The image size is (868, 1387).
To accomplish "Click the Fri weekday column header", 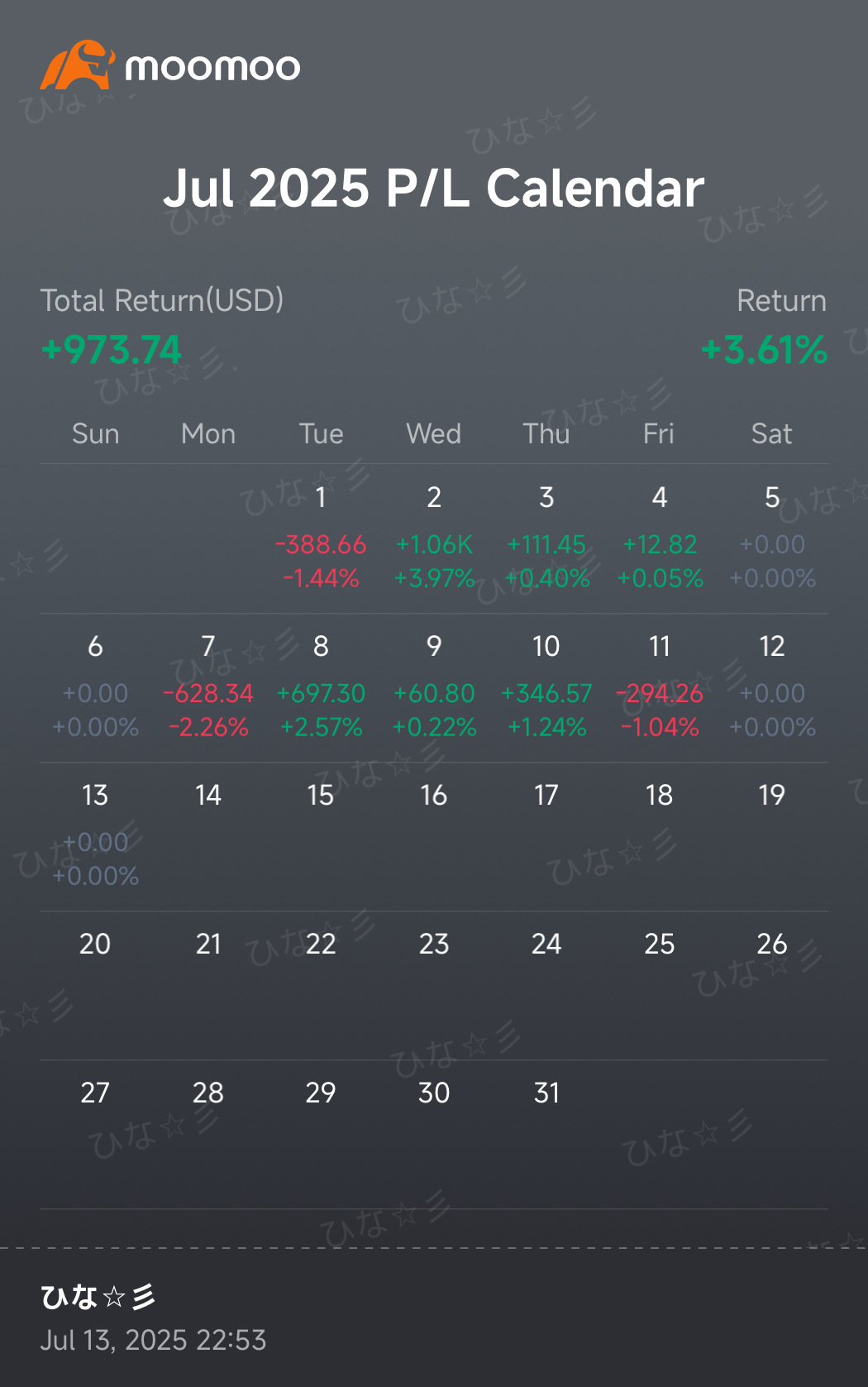I will point(659,433).
